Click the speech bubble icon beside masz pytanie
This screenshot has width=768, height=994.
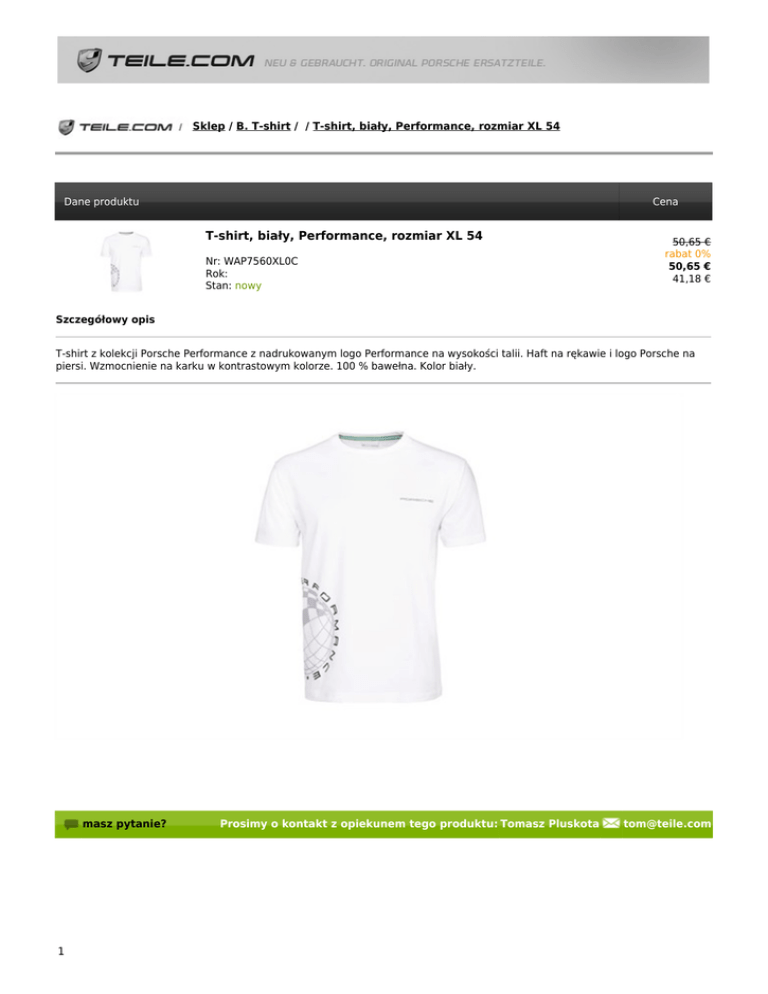pos(71,824)
